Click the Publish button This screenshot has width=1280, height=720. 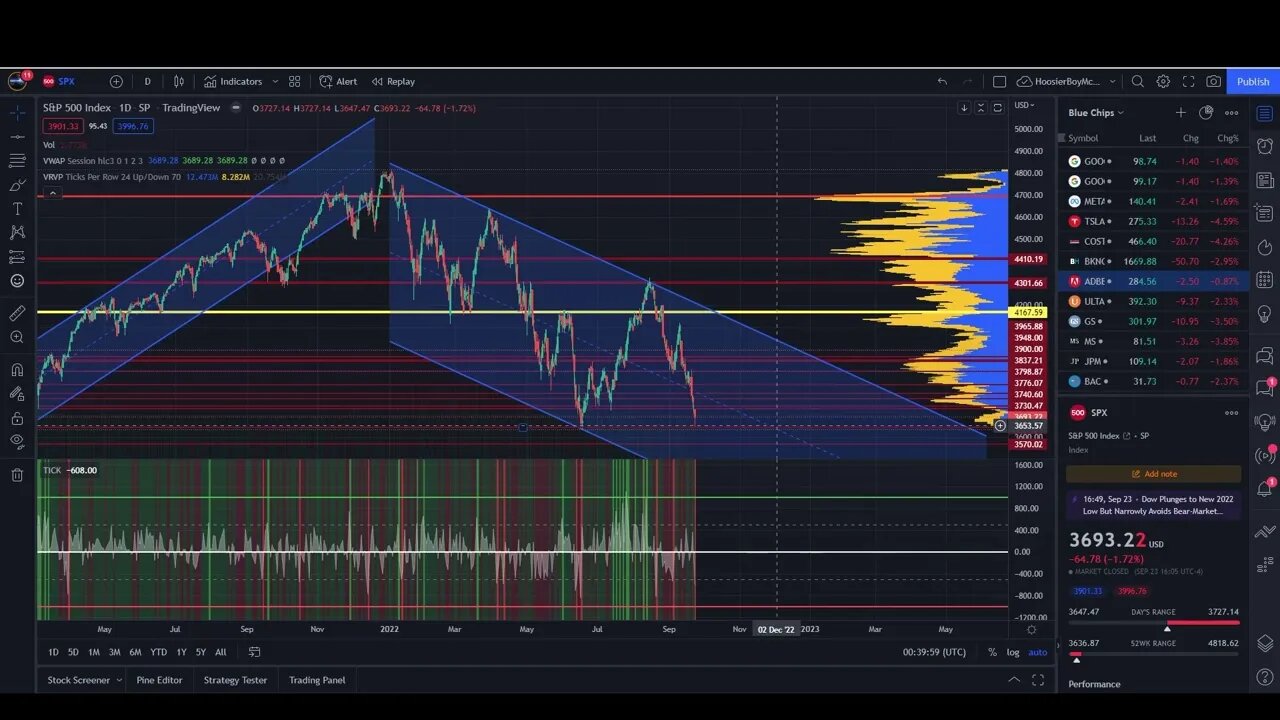(x=1252, y=81)
